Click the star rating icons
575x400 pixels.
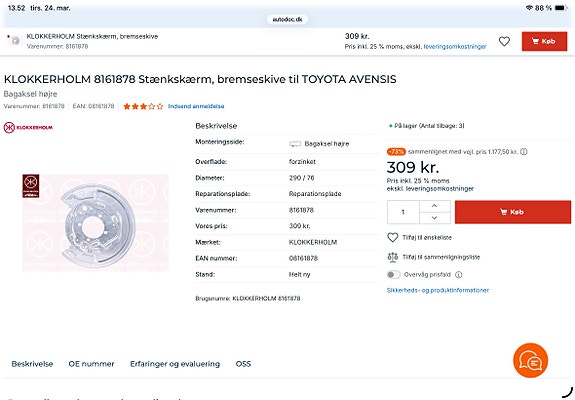[143, 106]
